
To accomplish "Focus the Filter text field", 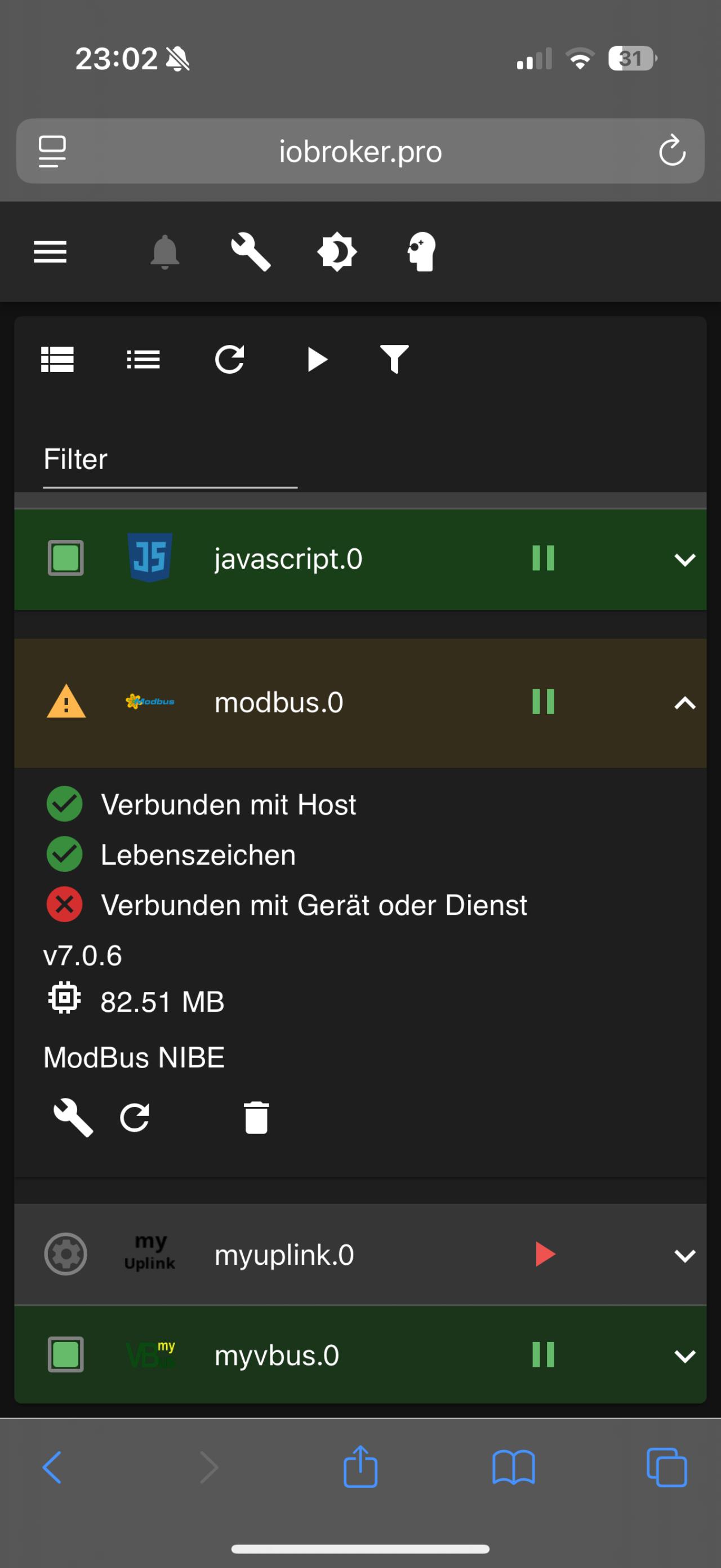I will (170, 460).
